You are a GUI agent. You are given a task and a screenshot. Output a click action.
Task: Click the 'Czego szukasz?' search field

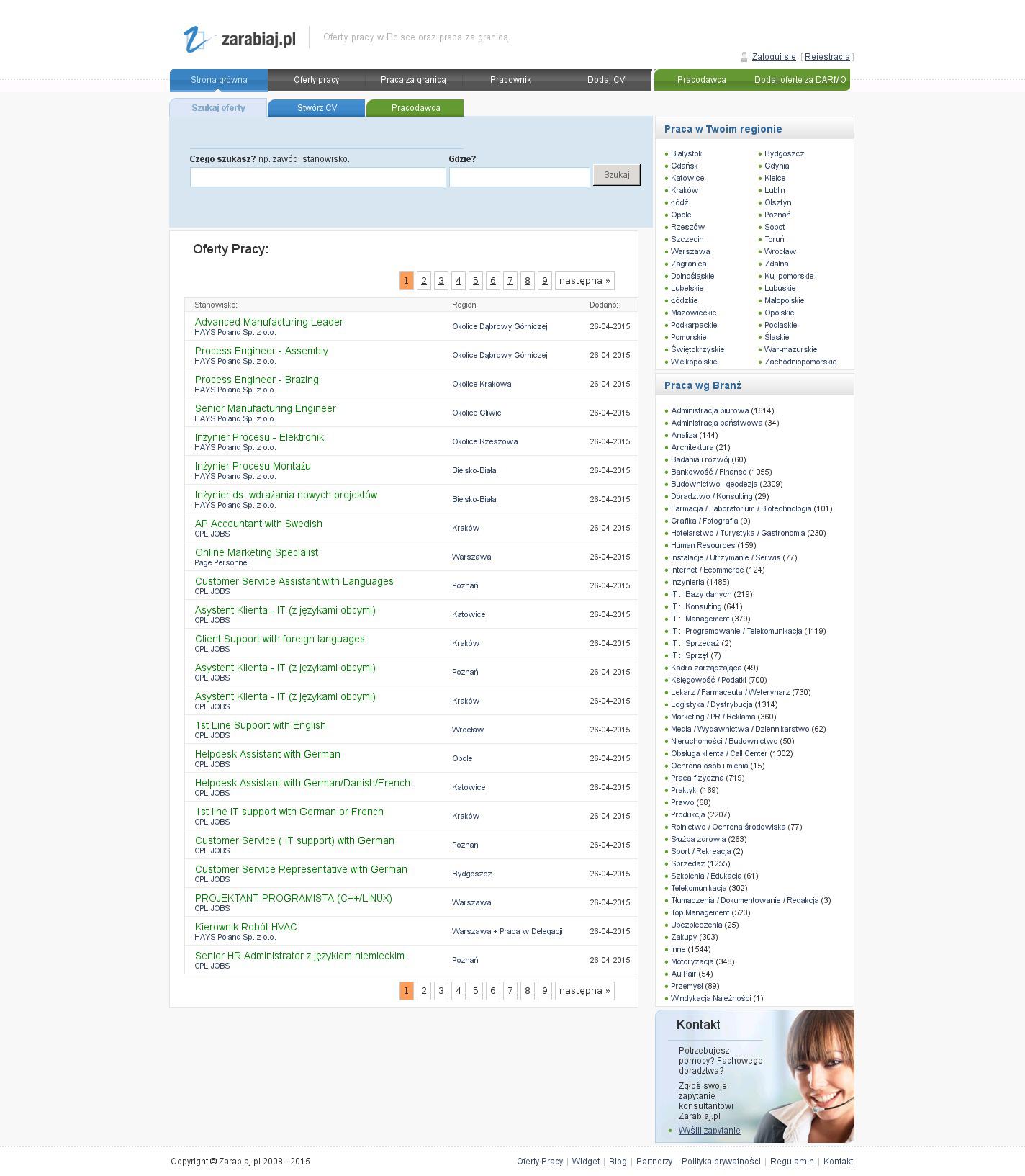click(x=317, y=177)
